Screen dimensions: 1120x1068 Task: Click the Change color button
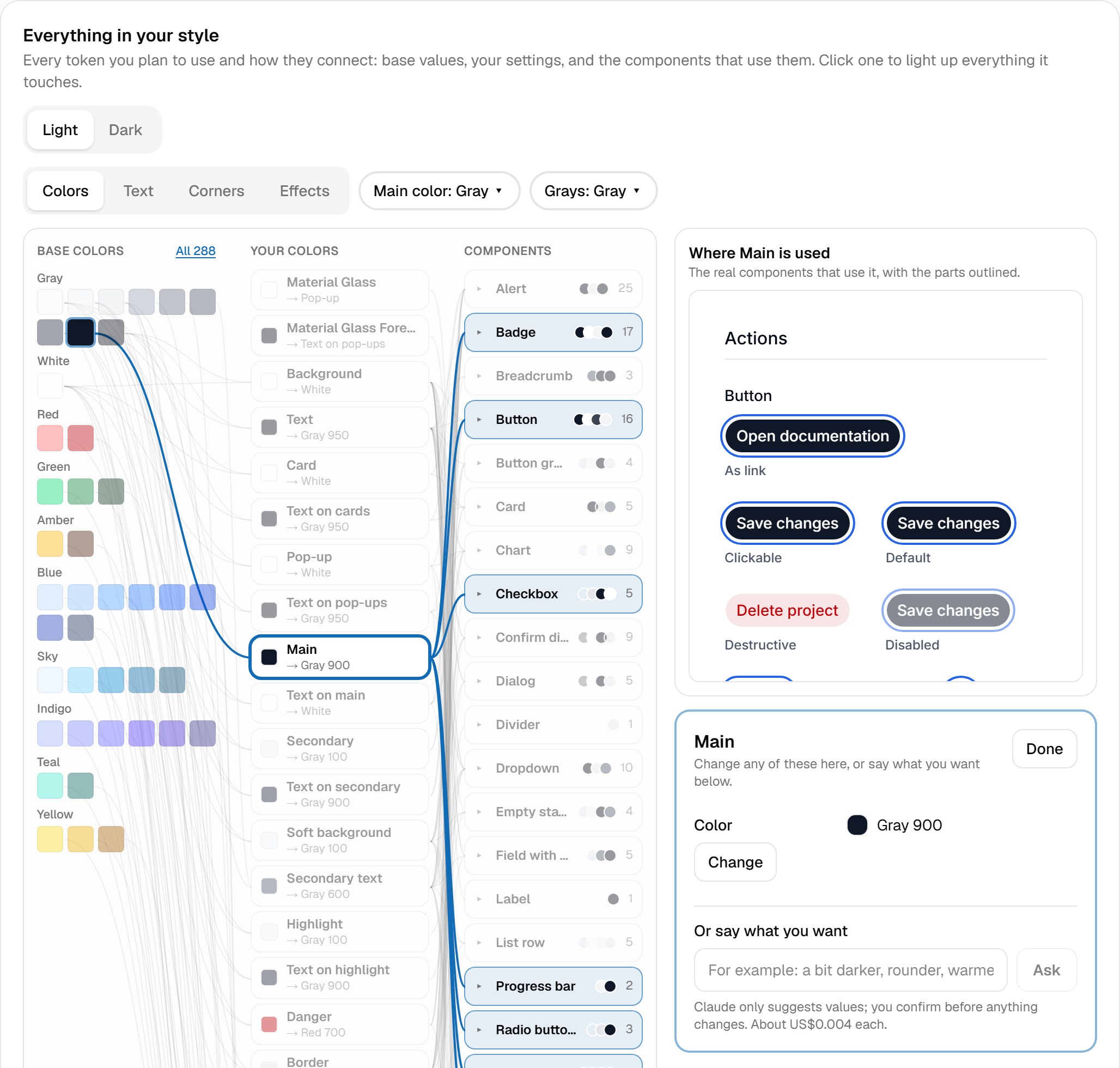coord(735,862)
